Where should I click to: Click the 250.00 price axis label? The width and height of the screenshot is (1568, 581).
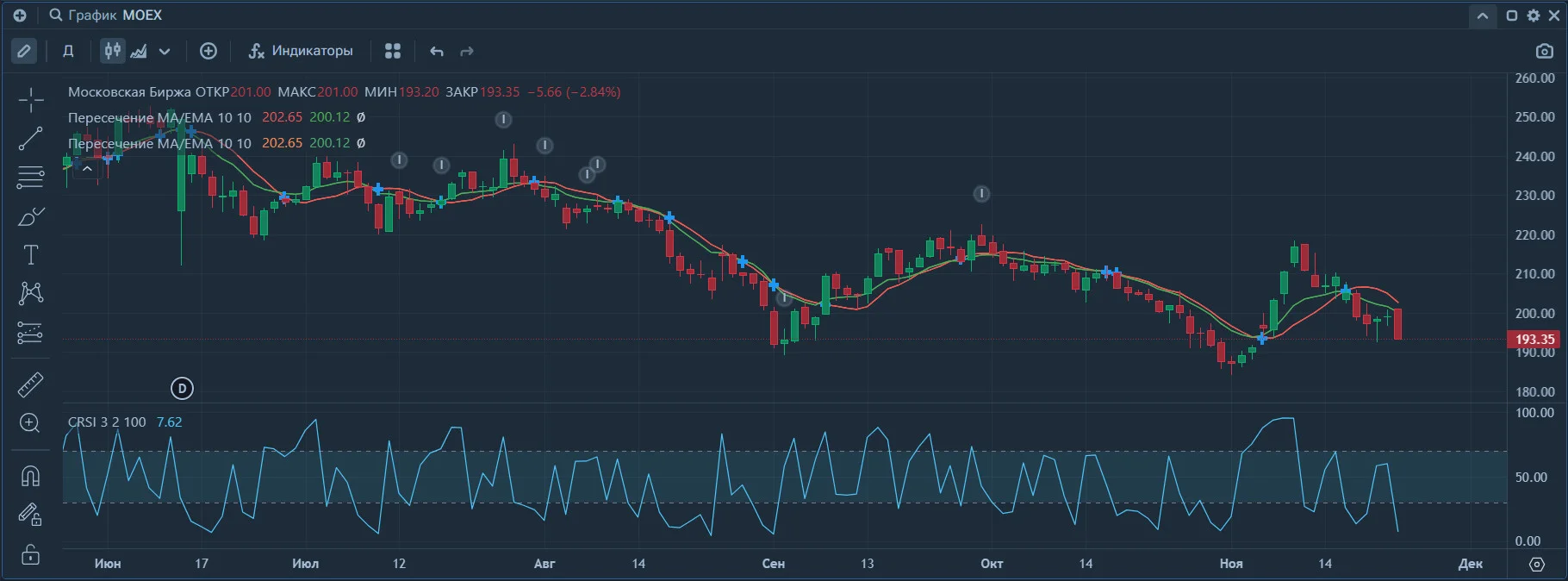(x=1534, y=117)
